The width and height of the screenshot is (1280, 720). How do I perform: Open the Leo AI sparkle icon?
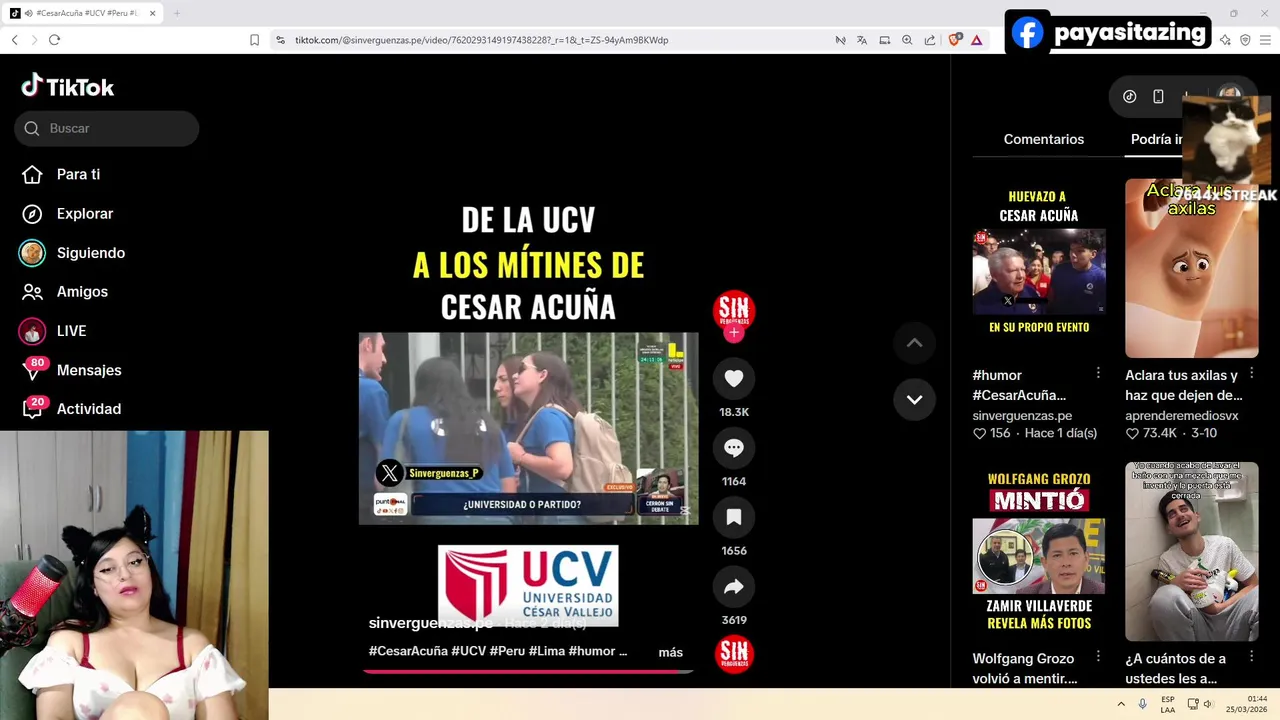click(1225, 40)
